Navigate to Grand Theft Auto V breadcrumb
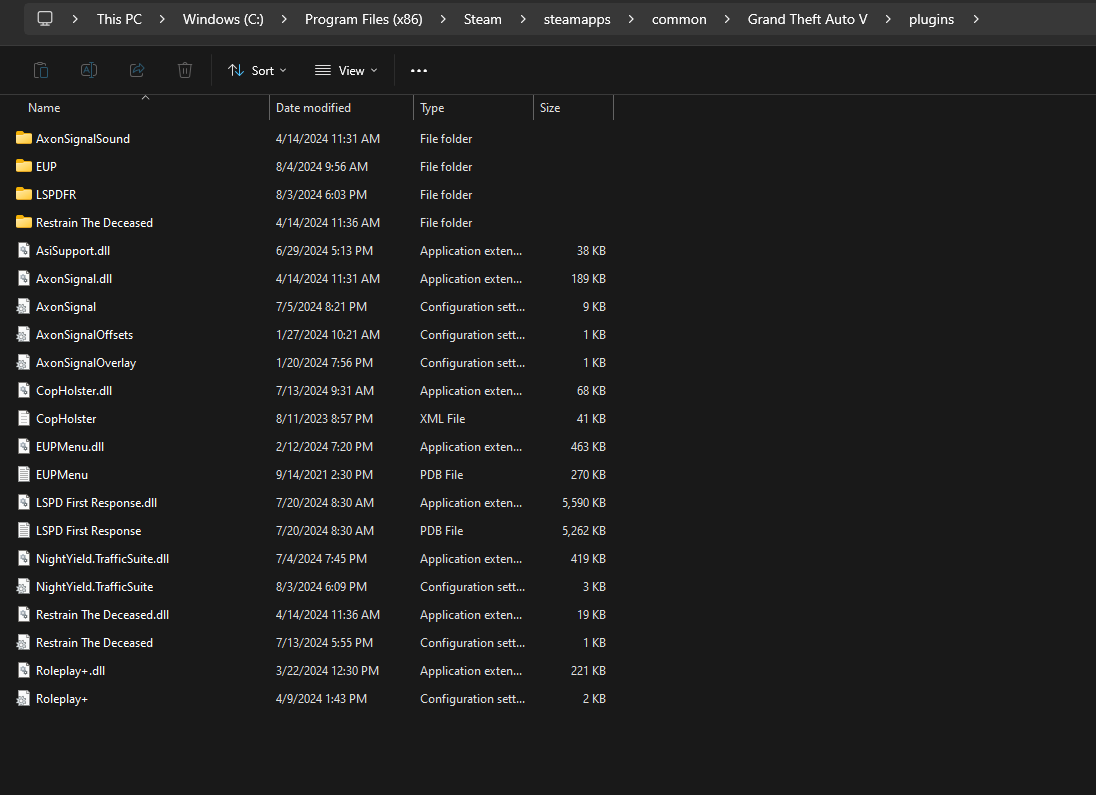 (x=807, y=19)
